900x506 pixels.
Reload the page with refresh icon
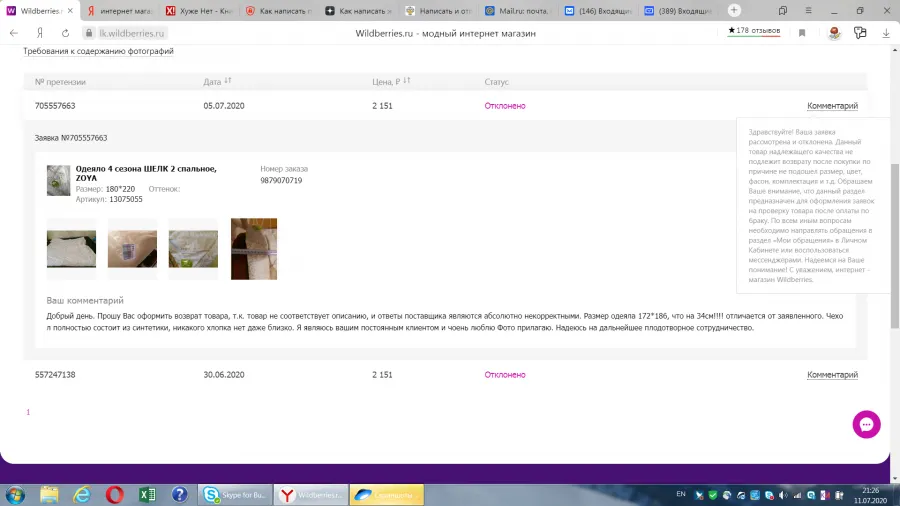point(65,33)
